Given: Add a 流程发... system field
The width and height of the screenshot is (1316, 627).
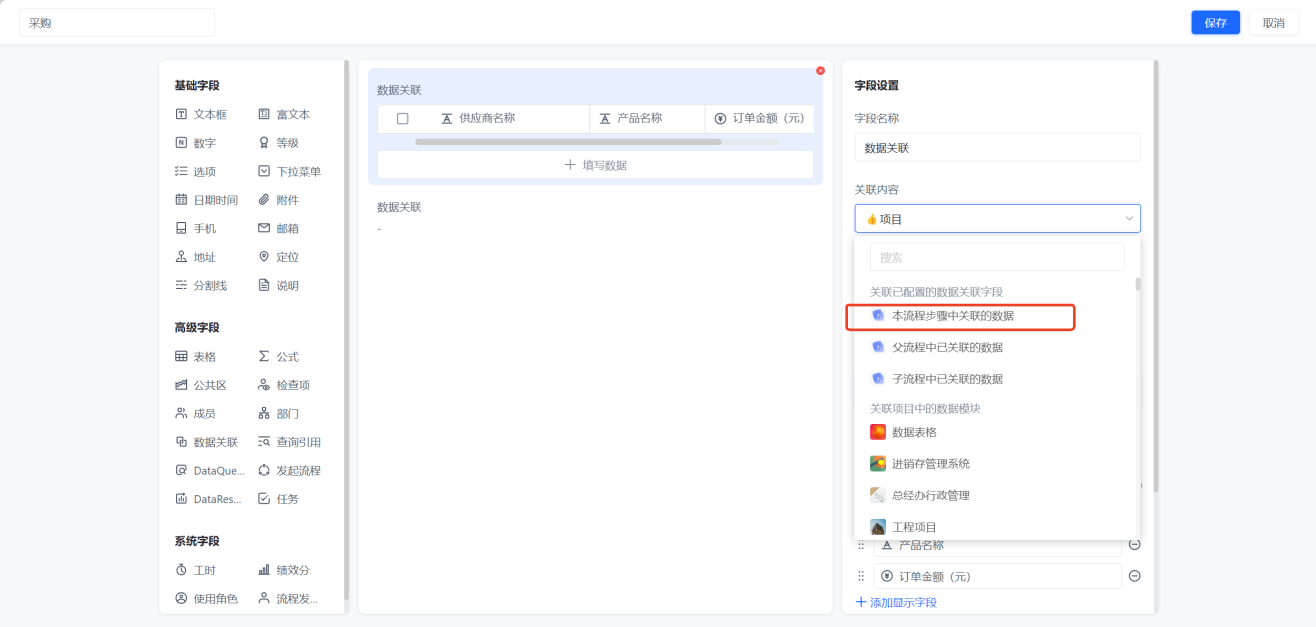Looking at the screenshot, I should click(288, 599).
